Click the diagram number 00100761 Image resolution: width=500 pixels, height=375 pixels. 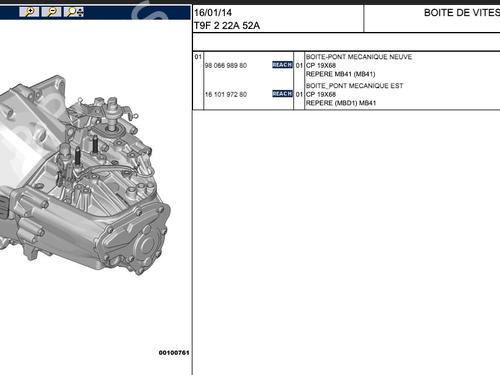click(x=174, y=353)
